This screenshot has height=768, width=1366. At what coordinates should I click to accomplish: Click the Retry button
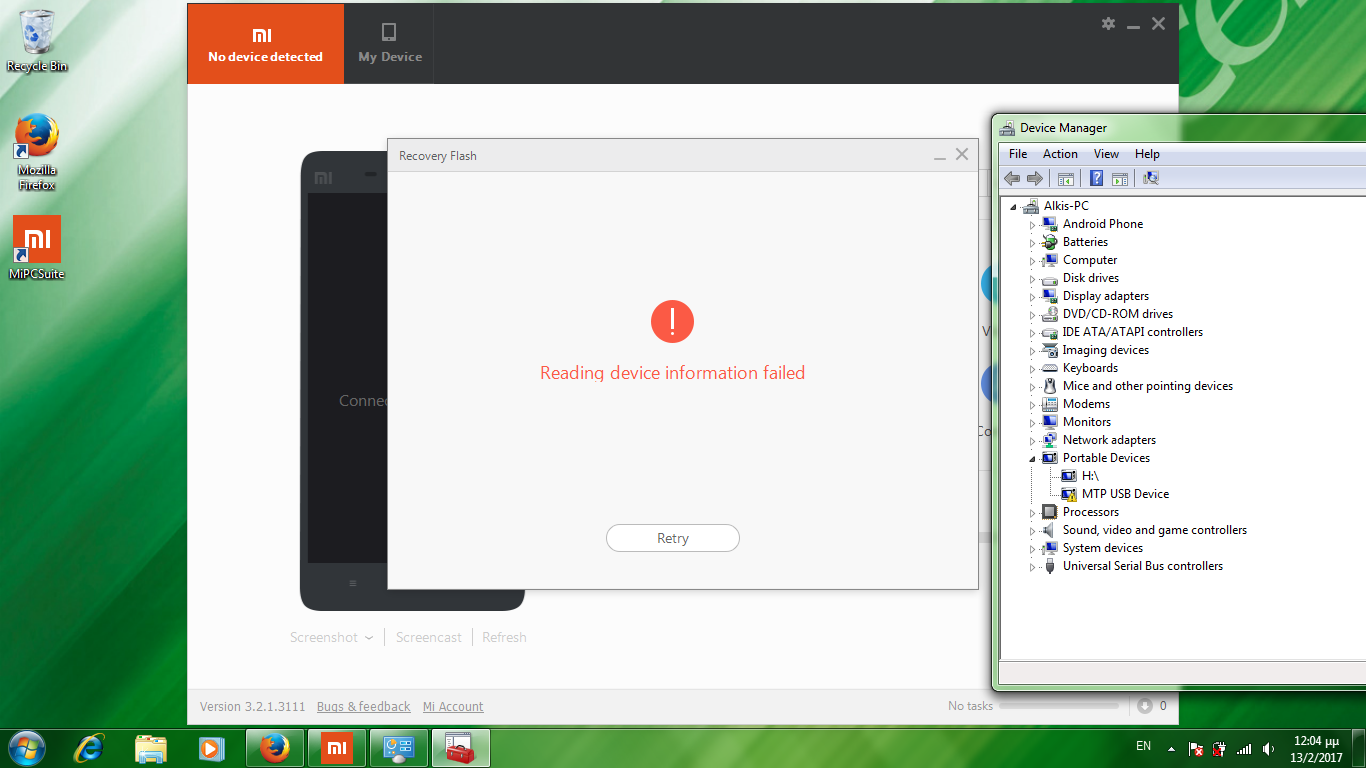point(672,538)
